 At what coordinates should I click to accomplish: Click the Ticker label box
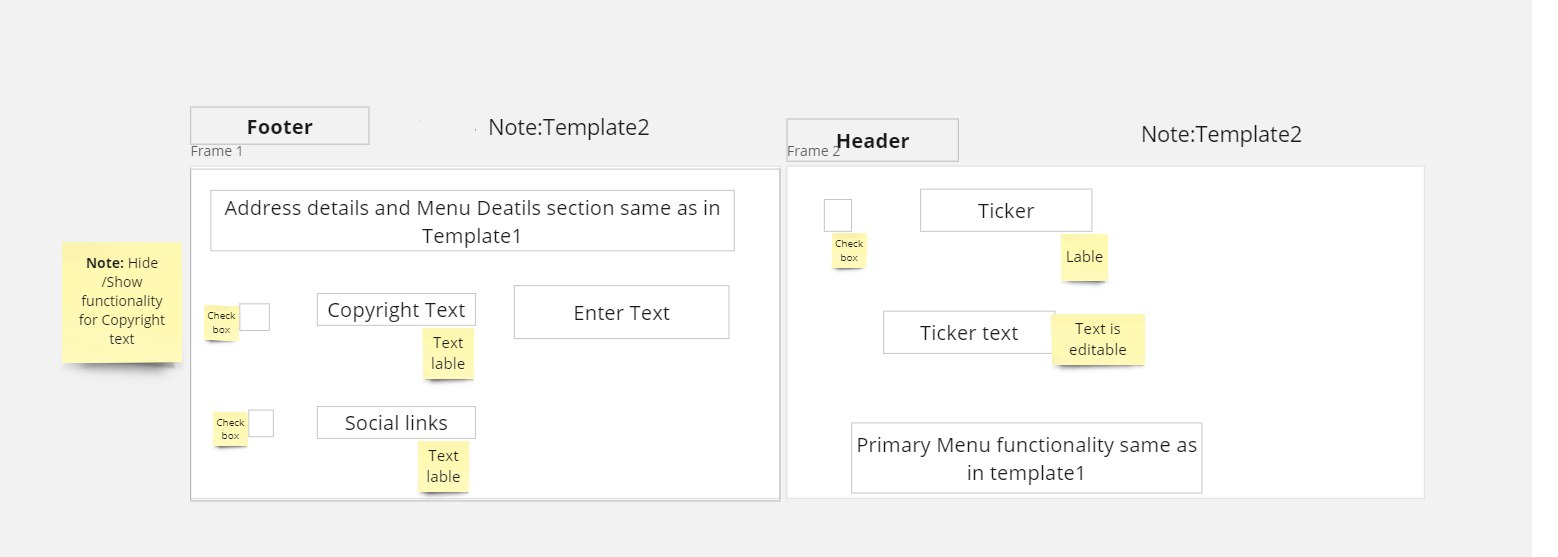point(1006,210)
